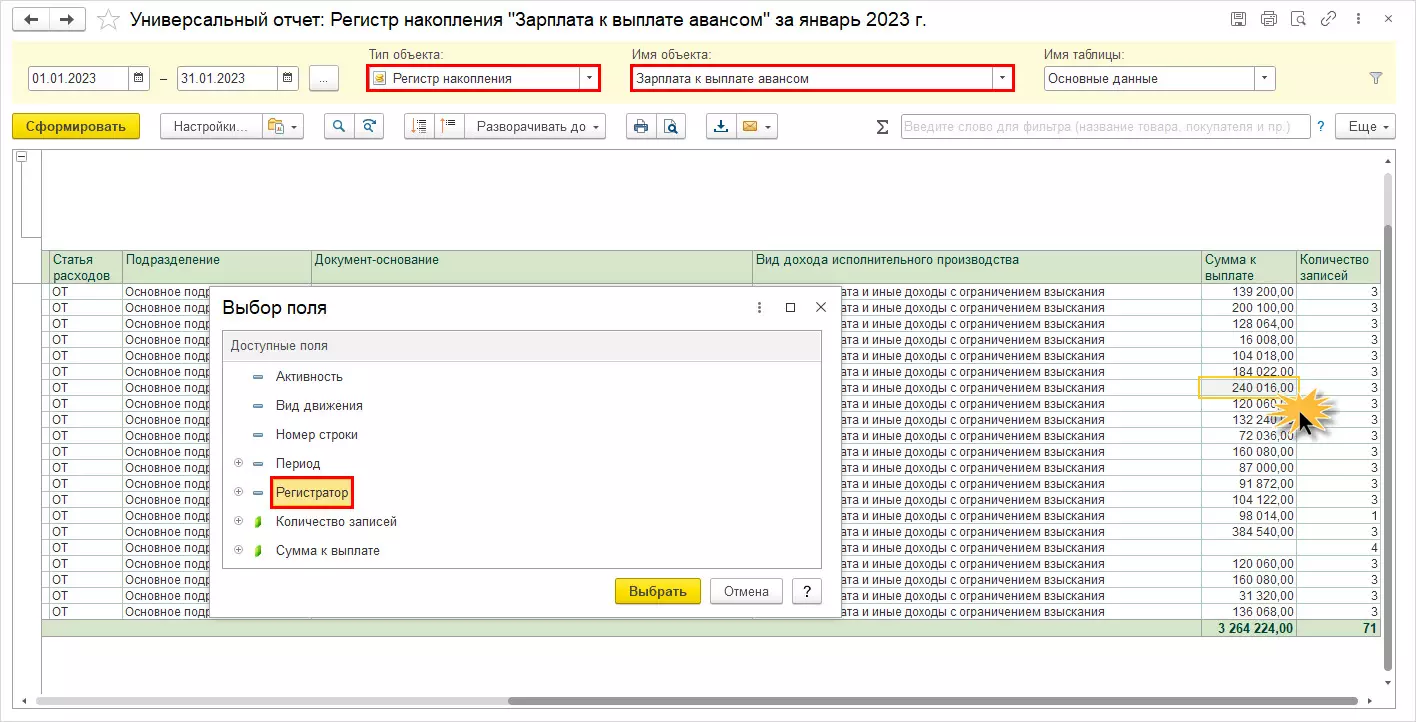This screenshot has height=722, width=1416.
Task: Open the Имя таблицы dropdown list
Action: (x=1265, y=78)
